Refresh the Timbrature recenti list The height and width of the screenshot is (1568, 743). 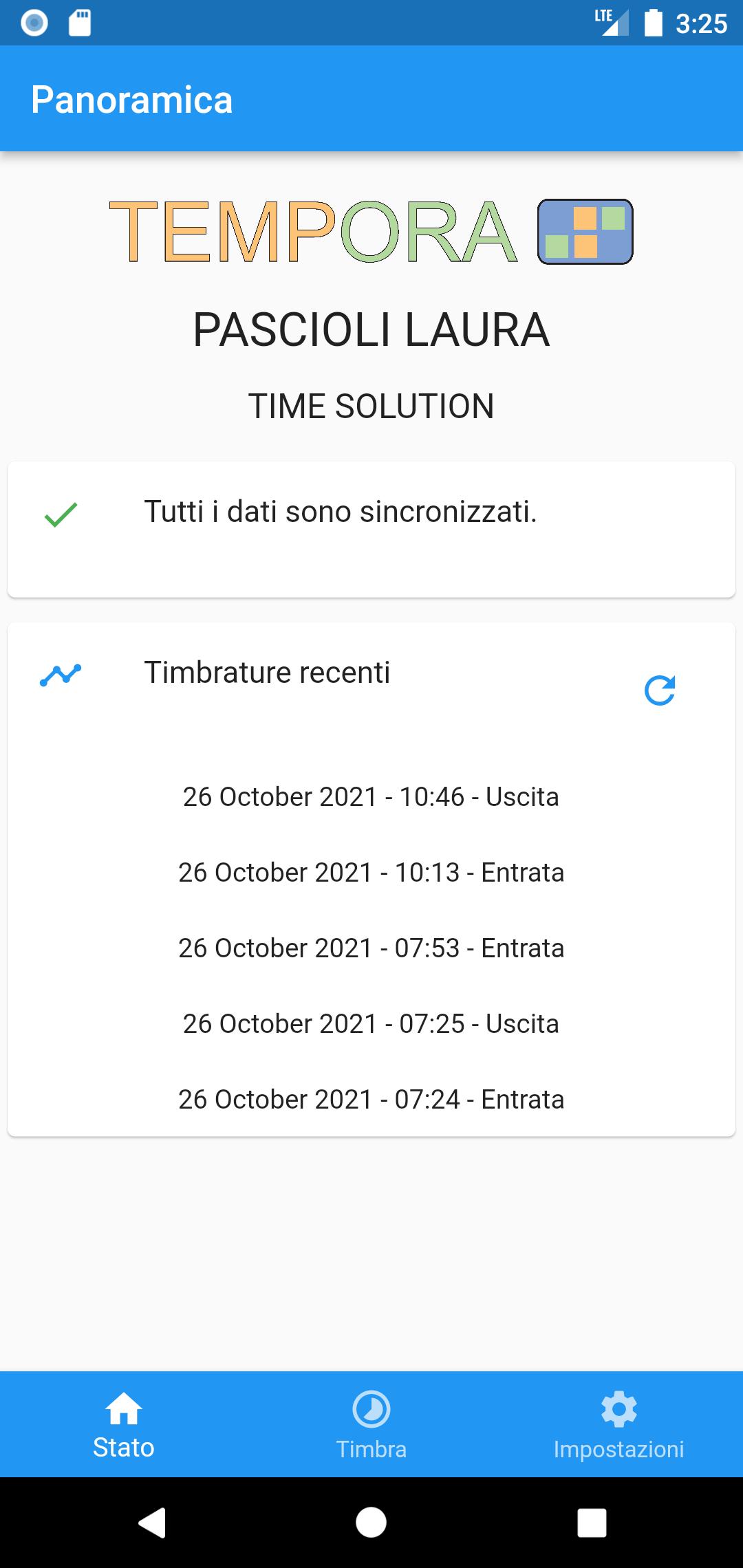click(660, 690)
